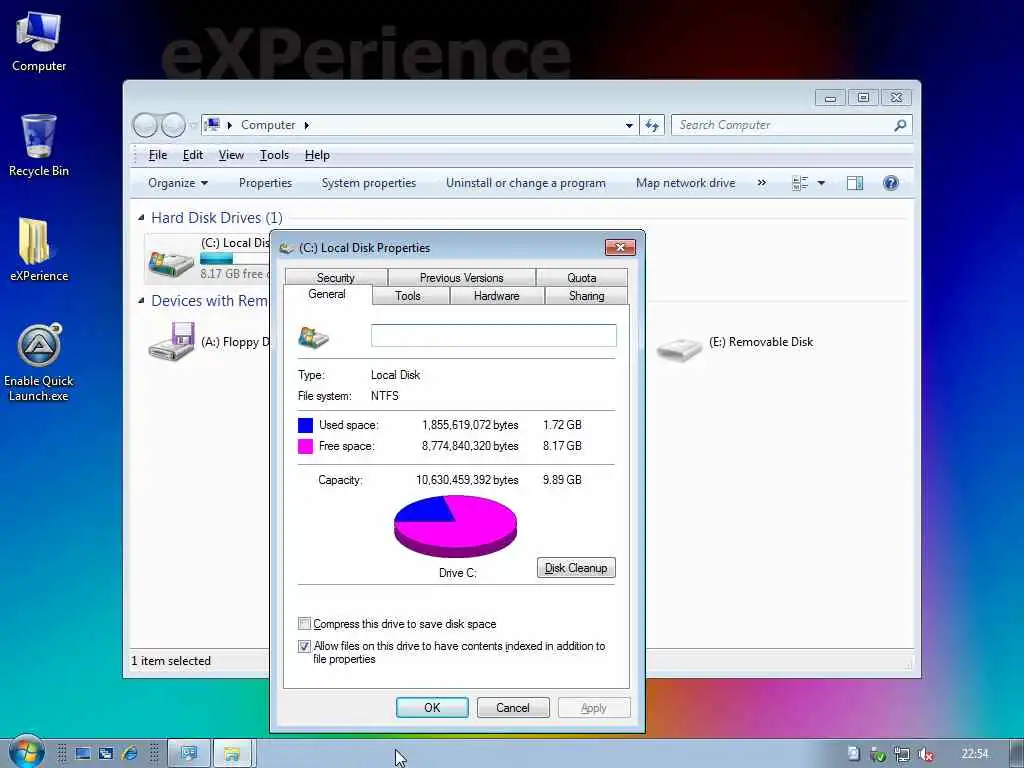The height and width of the screenshot is (768, 1024).
Task: Click the Explorer back navigation button
Action: tap(146, 125)
